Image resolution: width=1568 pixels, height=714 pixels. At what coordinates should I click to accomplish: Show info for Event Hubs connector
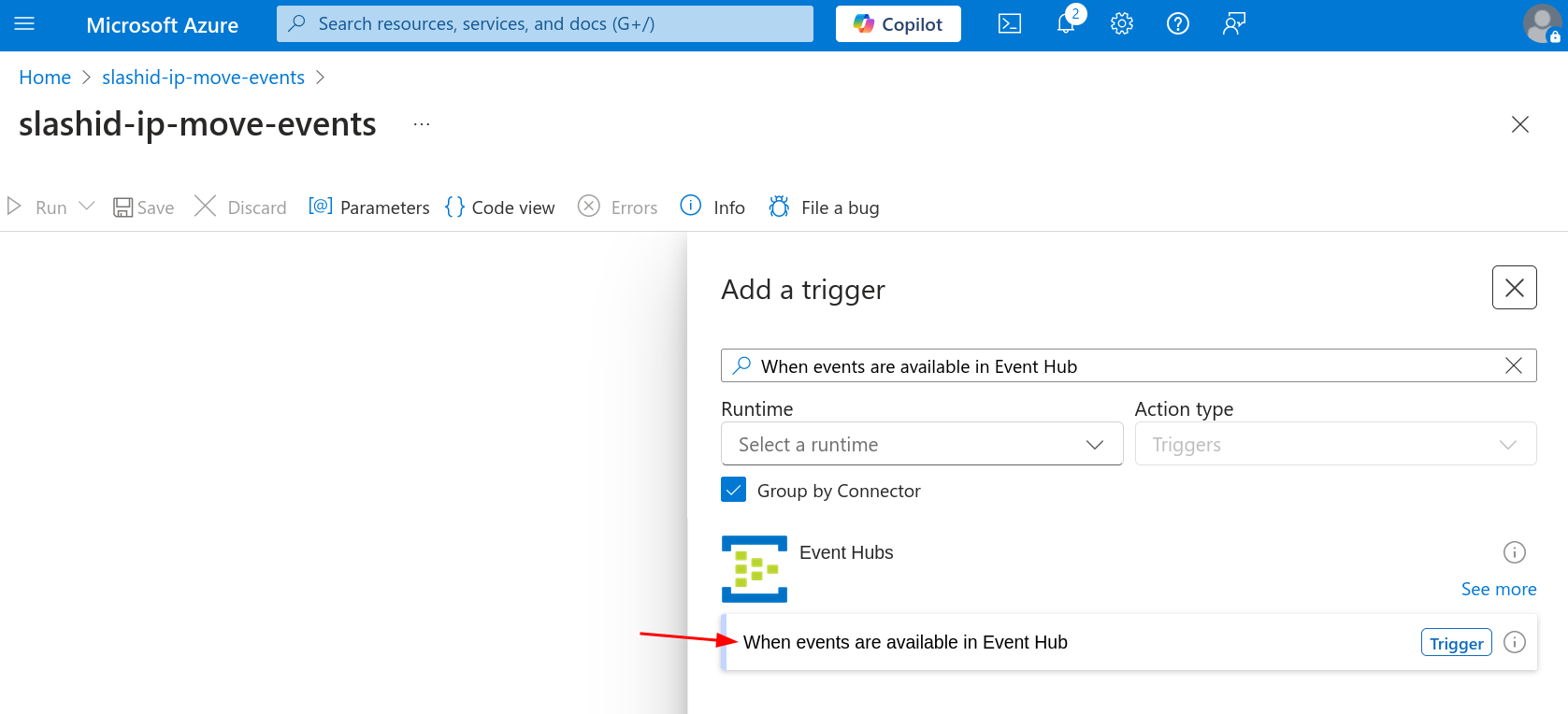tap(1515, 552)
